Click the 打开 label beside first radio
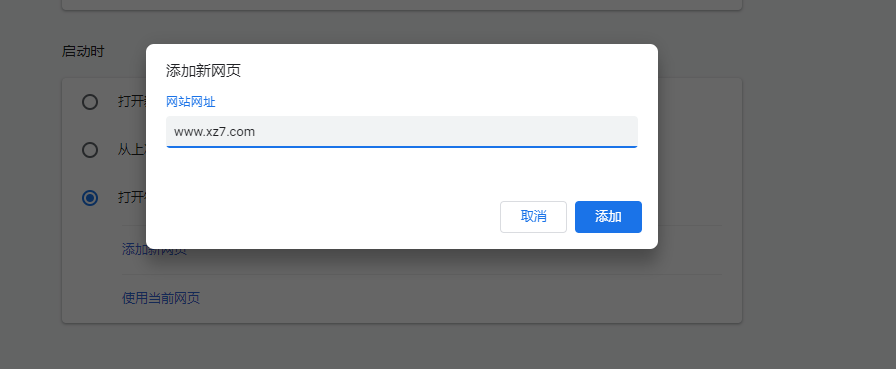The width and height of the screenshot is (896, 369). pyautogui.click(x=131, y=102)
